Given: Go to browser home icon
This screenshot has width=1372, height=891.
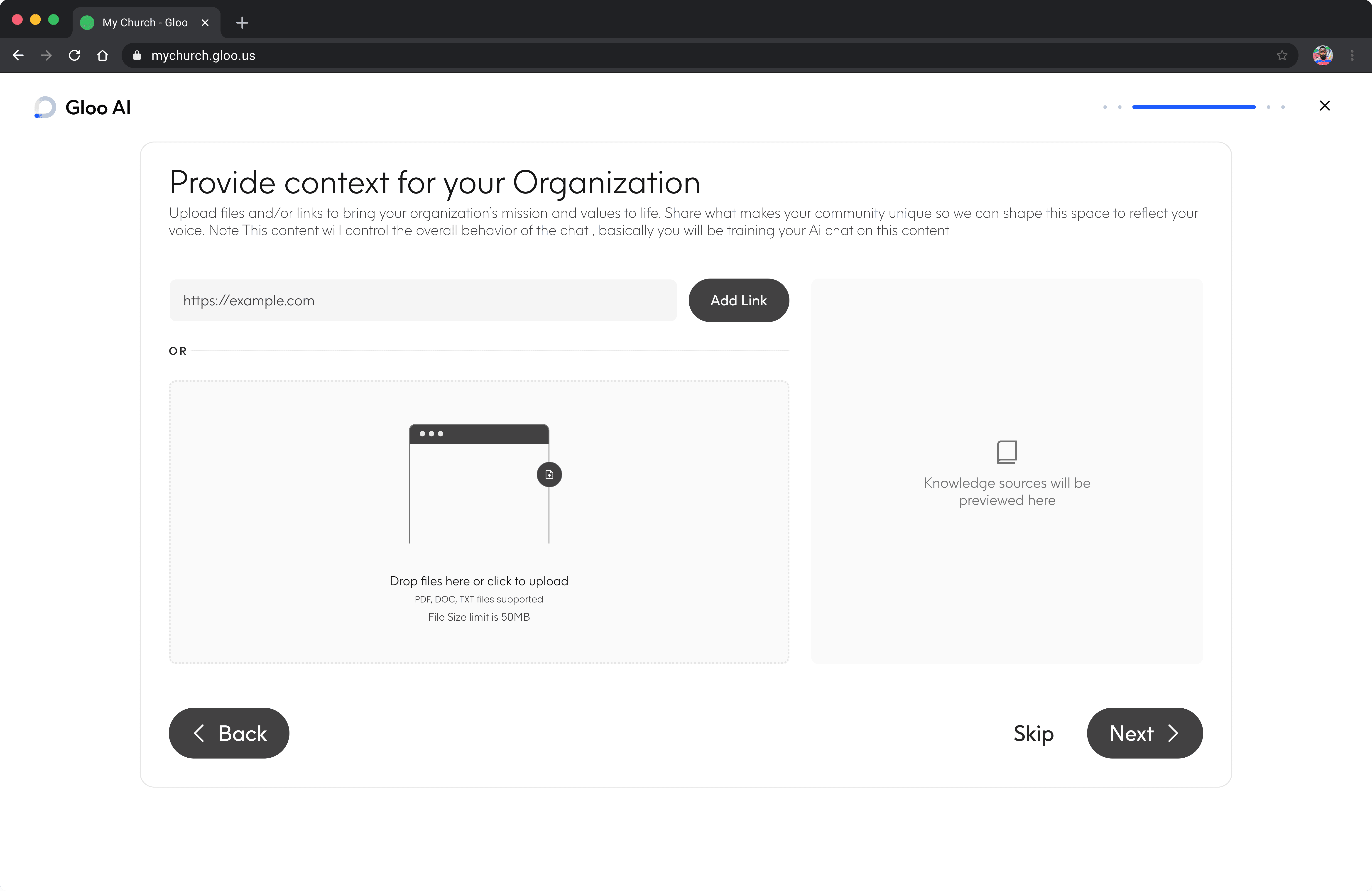Looking at the screenshot, I should (103, 55).
